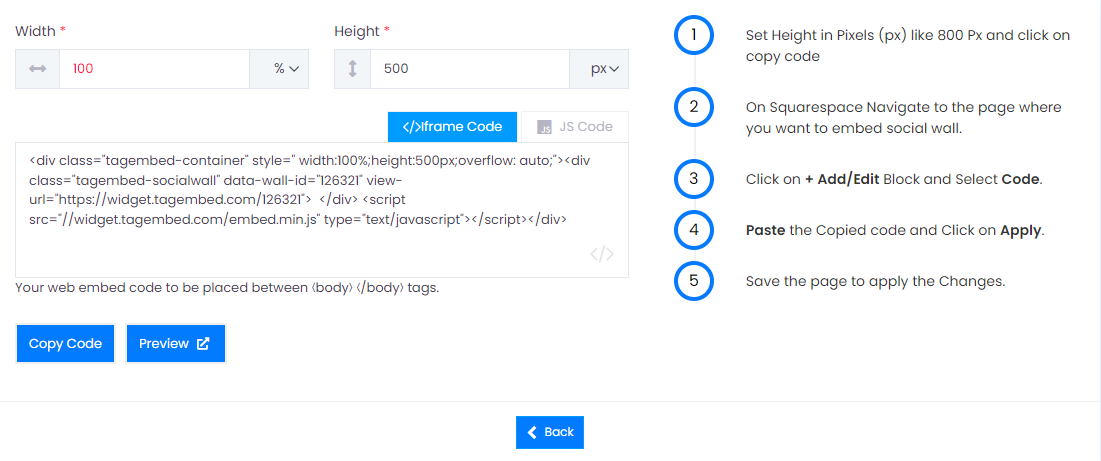Image resolution: width=1101 pixels, height=461 pixels.
Task: Click step text 'Click on + Add/Edit Block'
Action: coord(894,179)
